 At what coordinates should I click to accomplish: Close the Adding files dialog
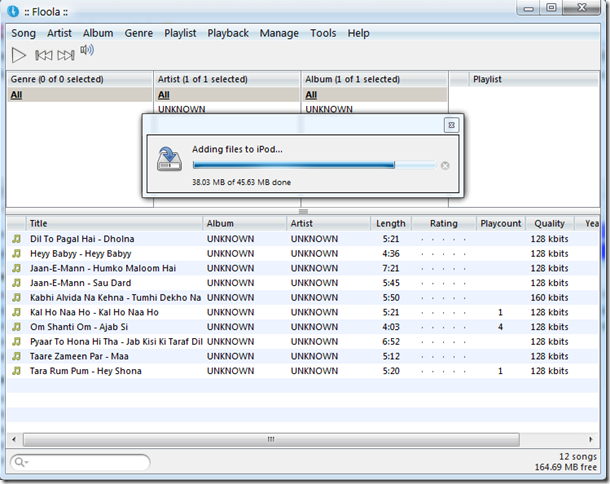[x=451, y=125]
